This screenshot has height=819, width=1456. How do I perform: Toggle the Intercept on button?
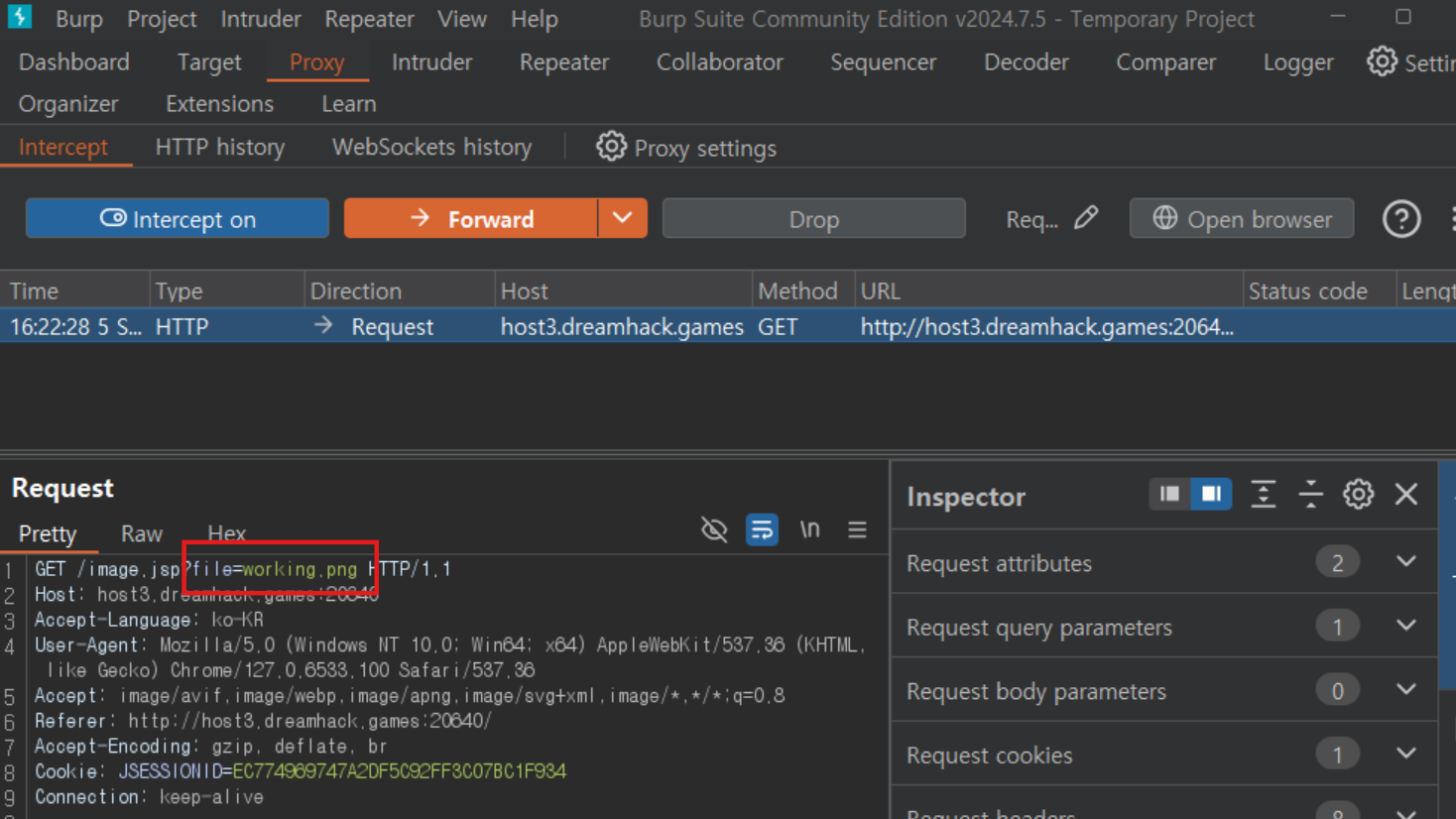point(178,218)
